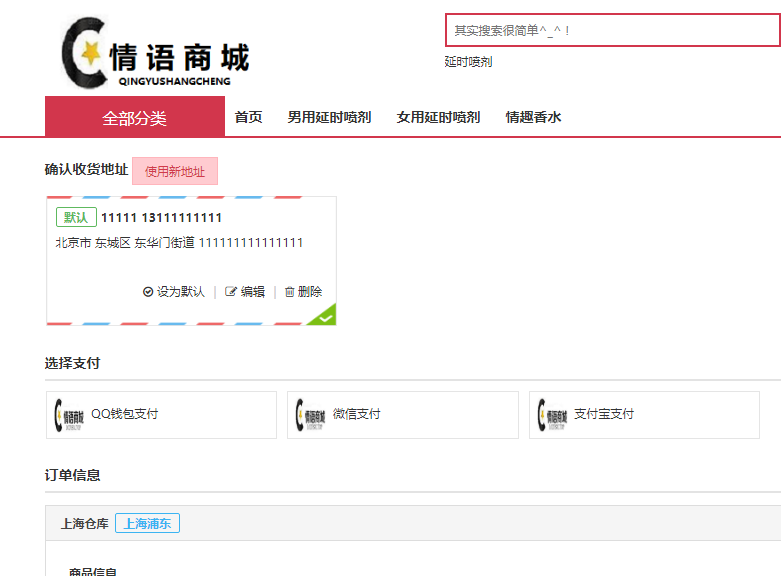Click the 设为默认 link
781x576 pixels.
click(x=180, y=291)
